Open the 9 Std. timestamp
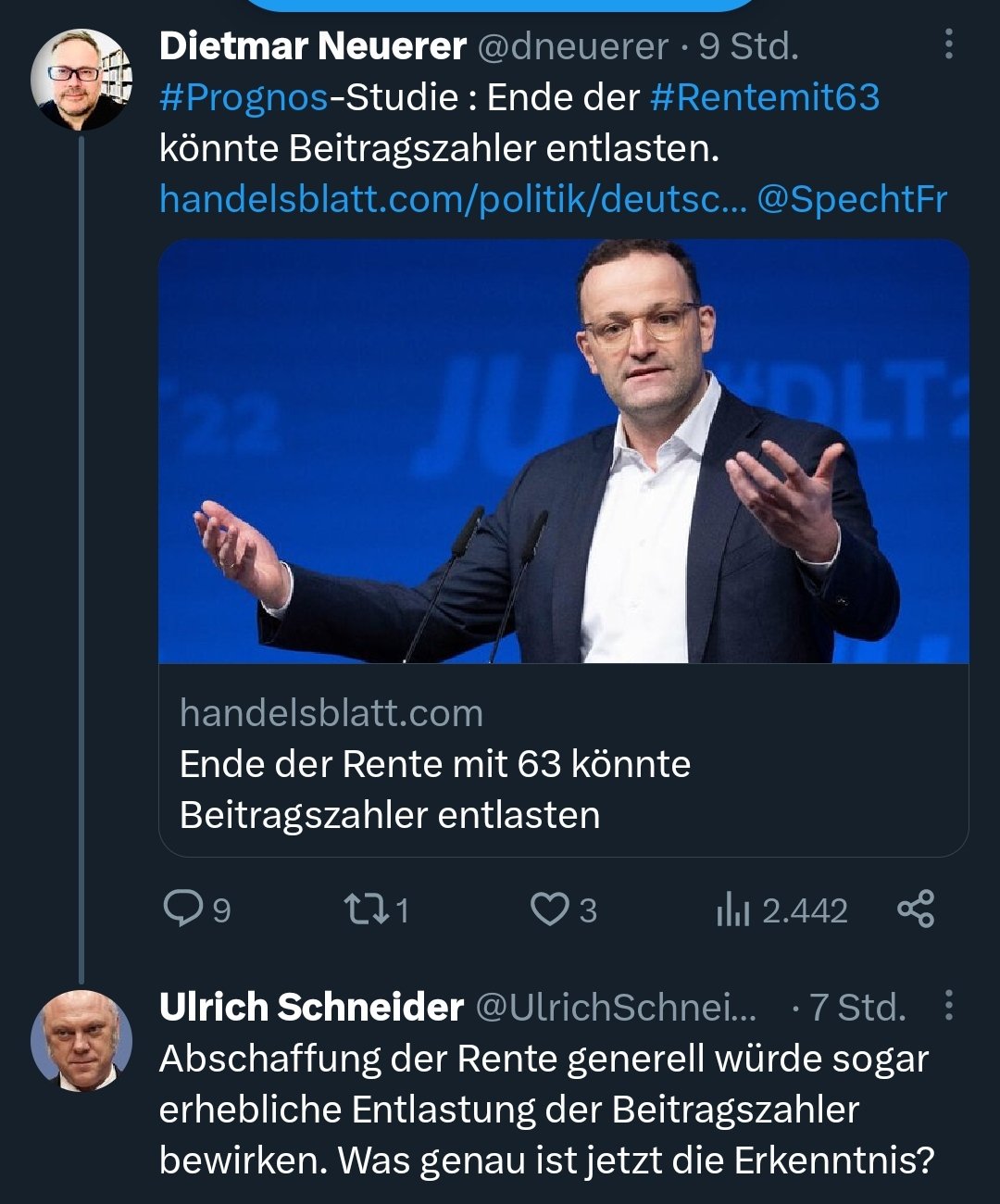Viewport: 1000px width, 1204px height. pyautogui.click(x=749, y=46)
